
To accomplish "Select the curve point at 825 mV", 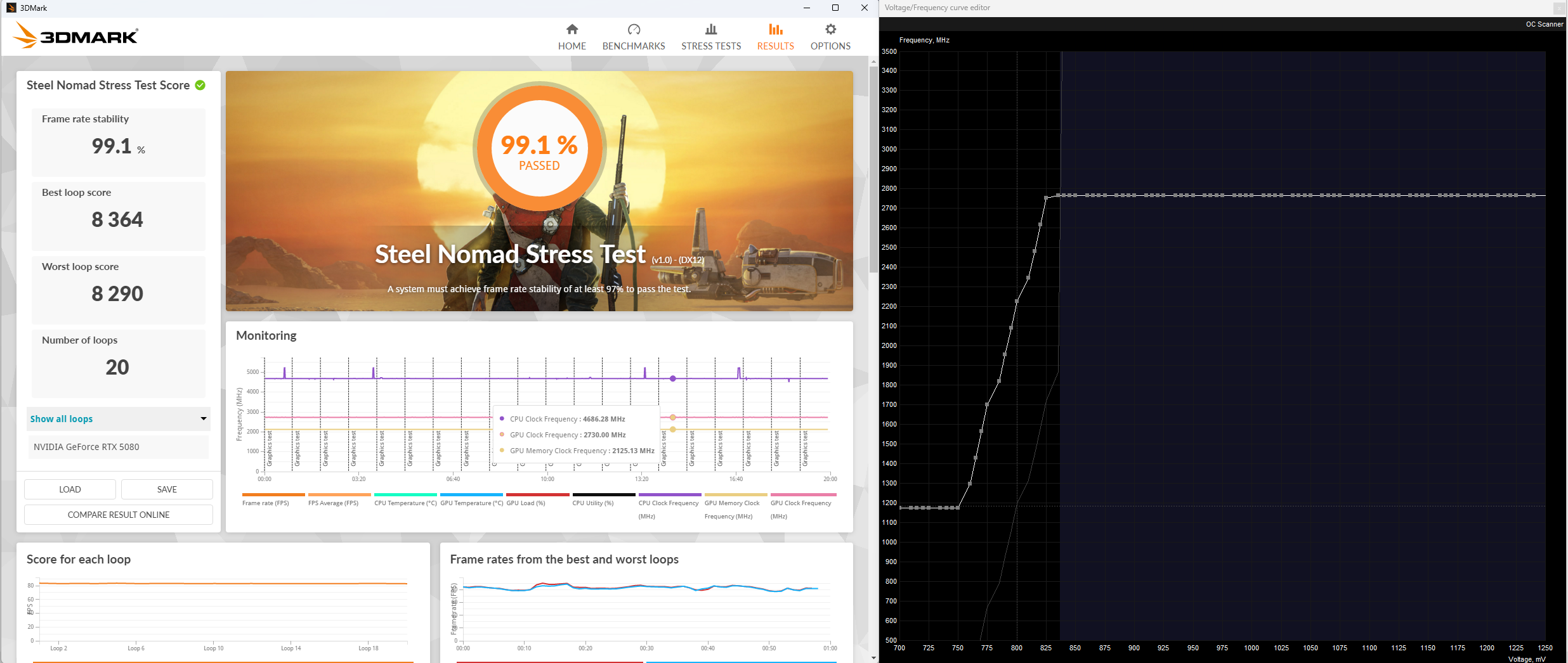I will pyautogui.click(x=1046, y=198).
